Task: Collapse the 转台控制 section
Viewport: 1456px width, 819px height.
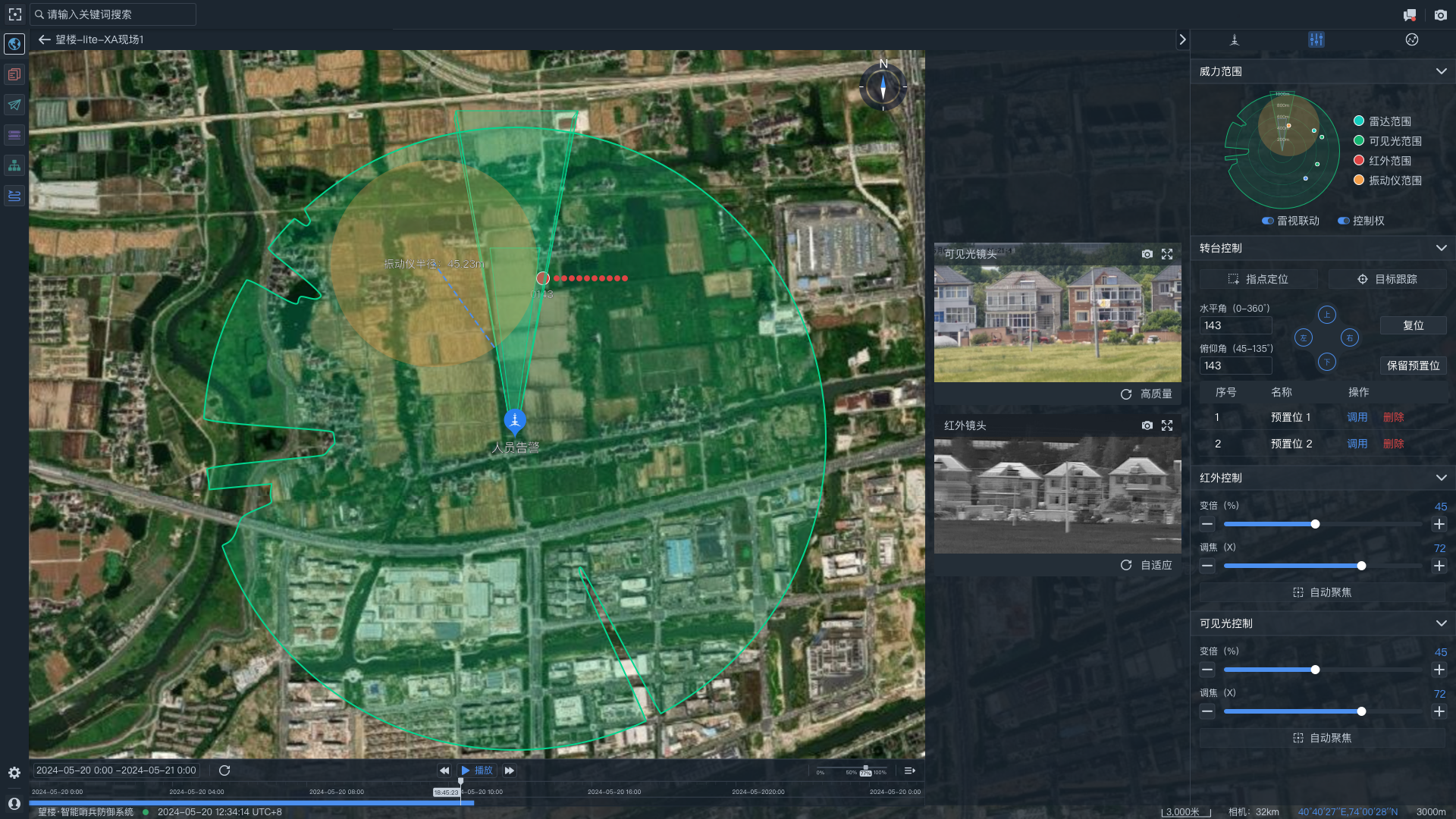Action: click(1441, 248)
